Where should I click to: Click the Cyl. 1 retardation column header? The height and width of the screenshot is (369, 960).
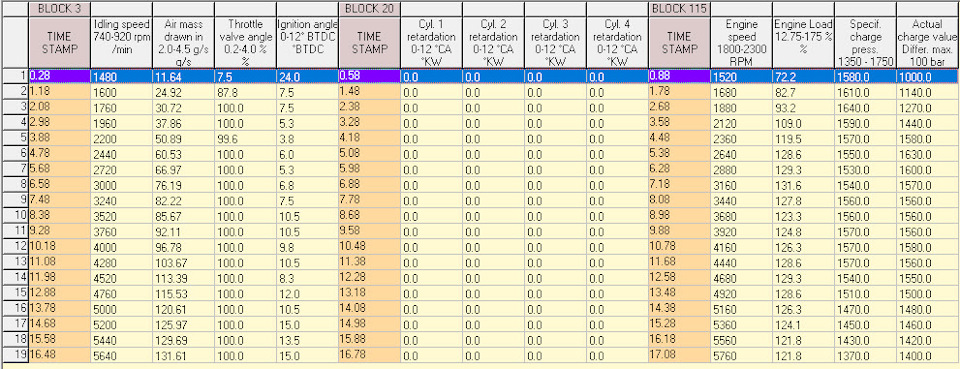point(431,42)
